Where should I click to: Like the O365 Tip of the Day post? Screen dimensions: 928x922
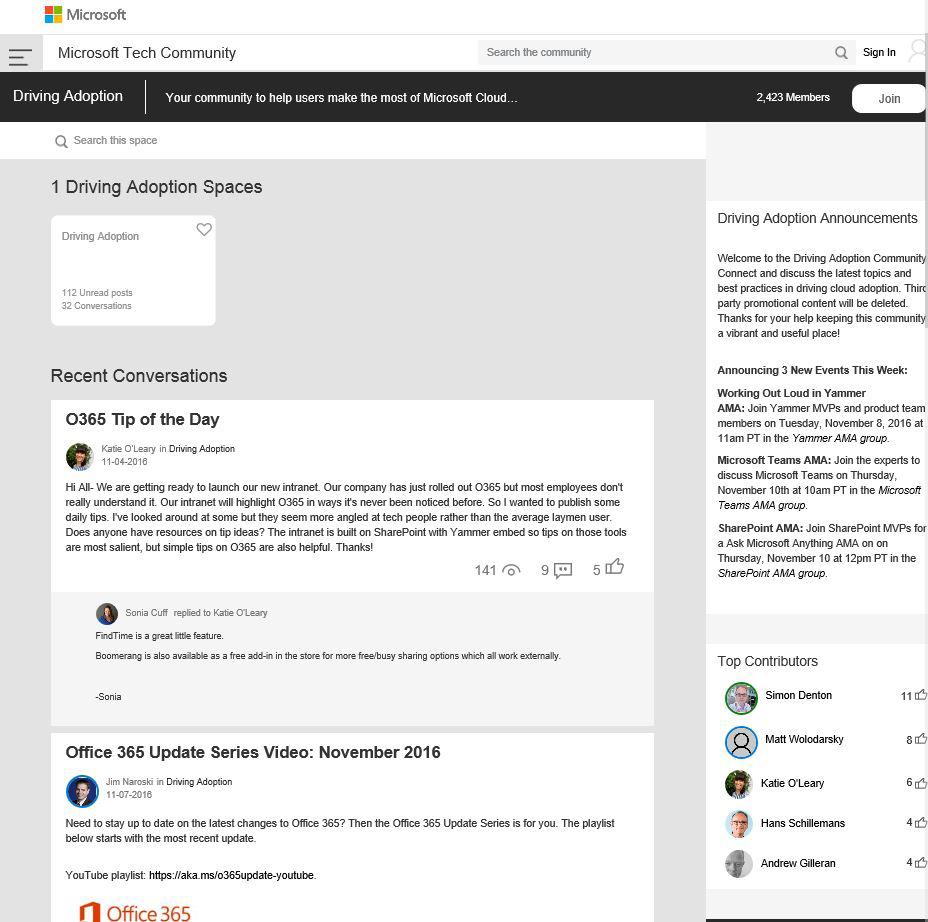(615, 567)
